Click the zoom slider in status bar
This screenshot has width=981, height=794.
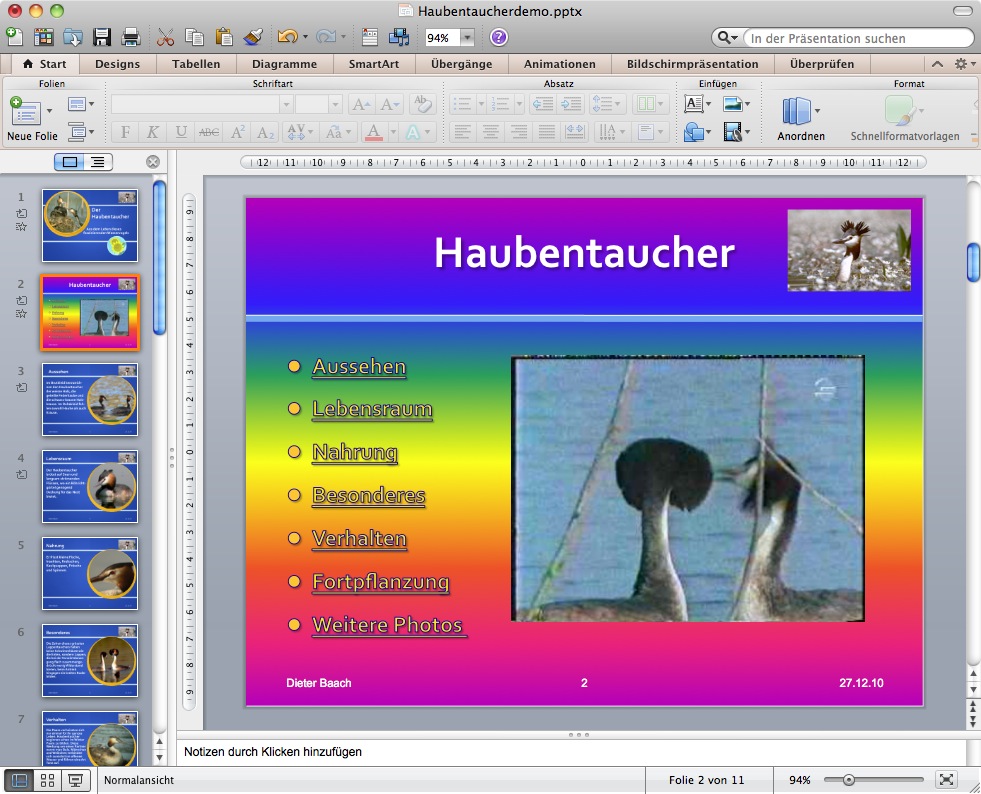[849, 780]
